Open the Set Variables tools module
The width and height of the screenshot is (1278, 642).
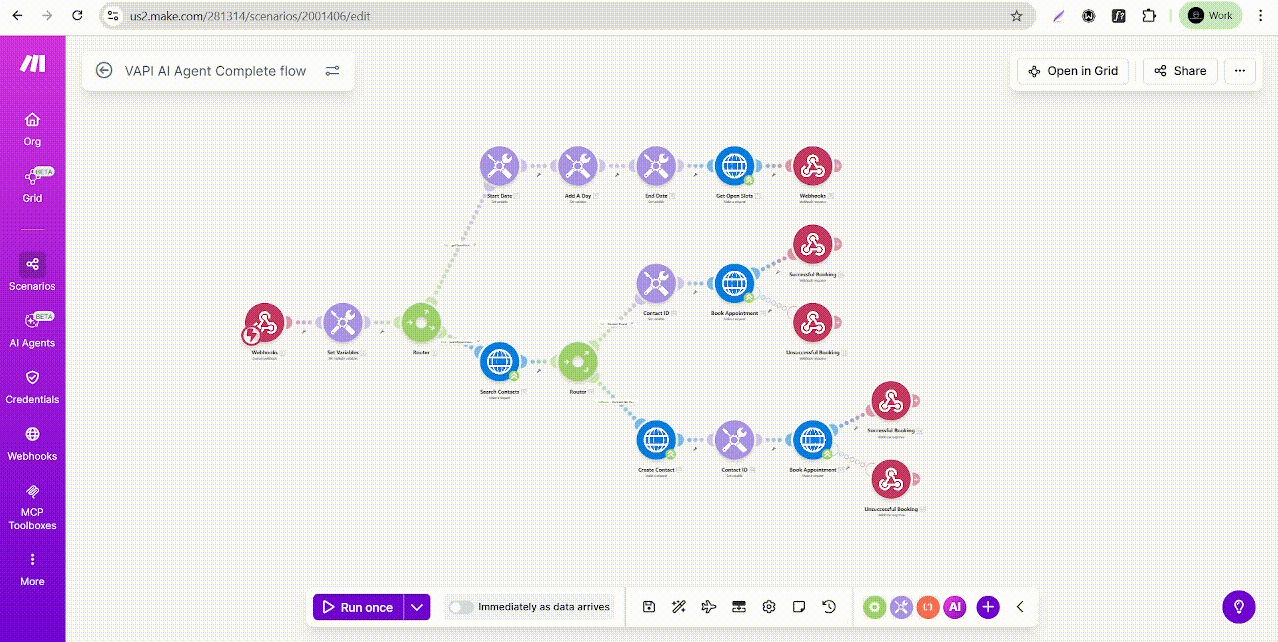pos(342,323)
